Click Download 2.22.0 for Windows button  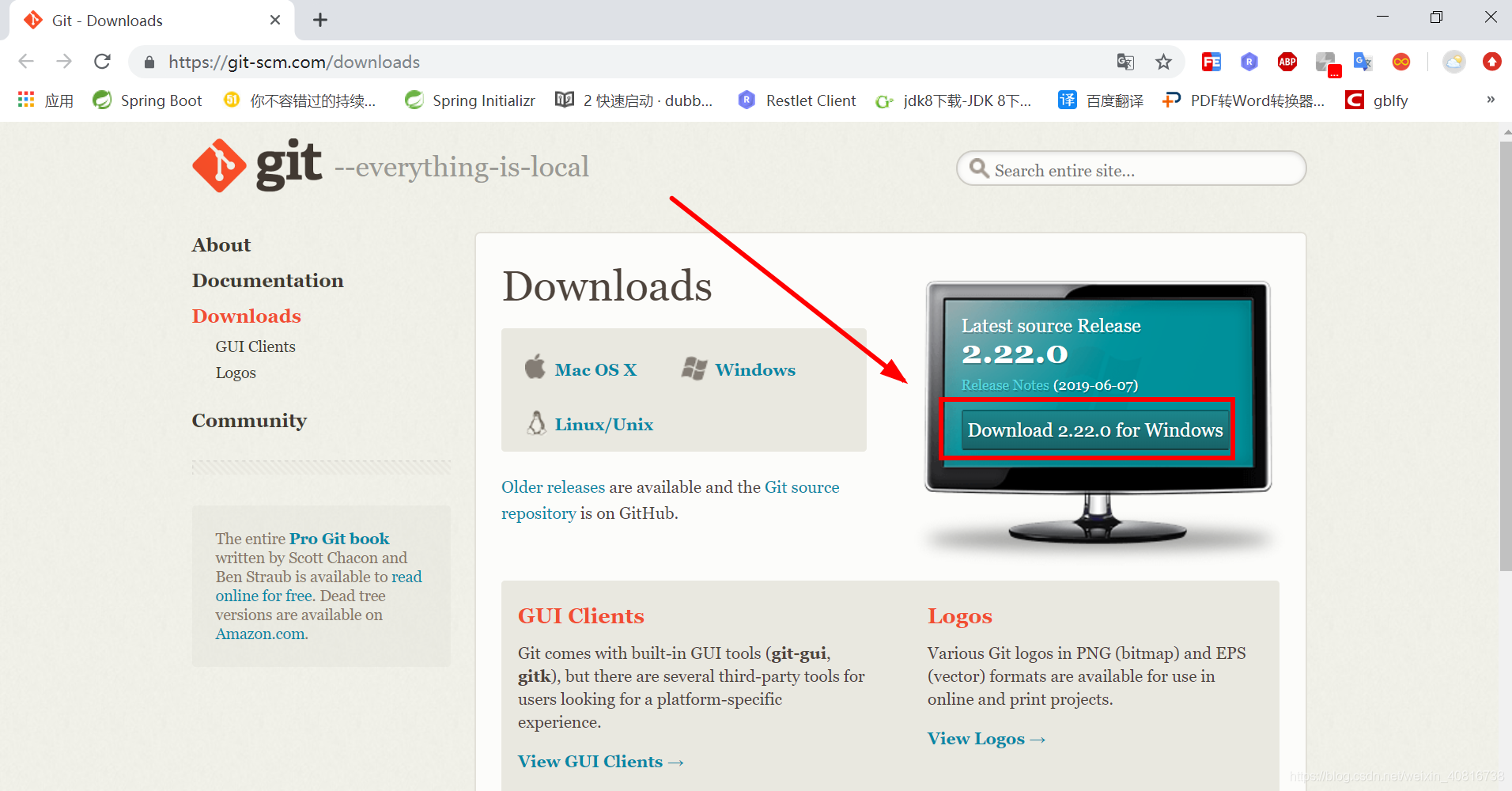[x=1095, y=430]
